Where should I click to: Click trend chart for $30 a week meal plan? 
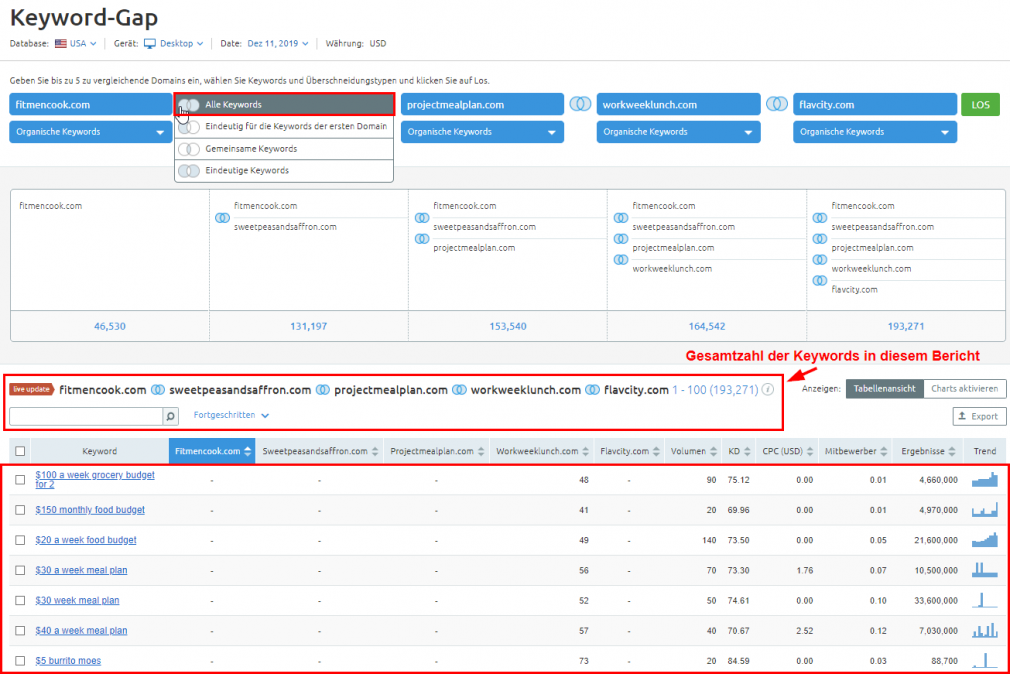tap(984, 570)
